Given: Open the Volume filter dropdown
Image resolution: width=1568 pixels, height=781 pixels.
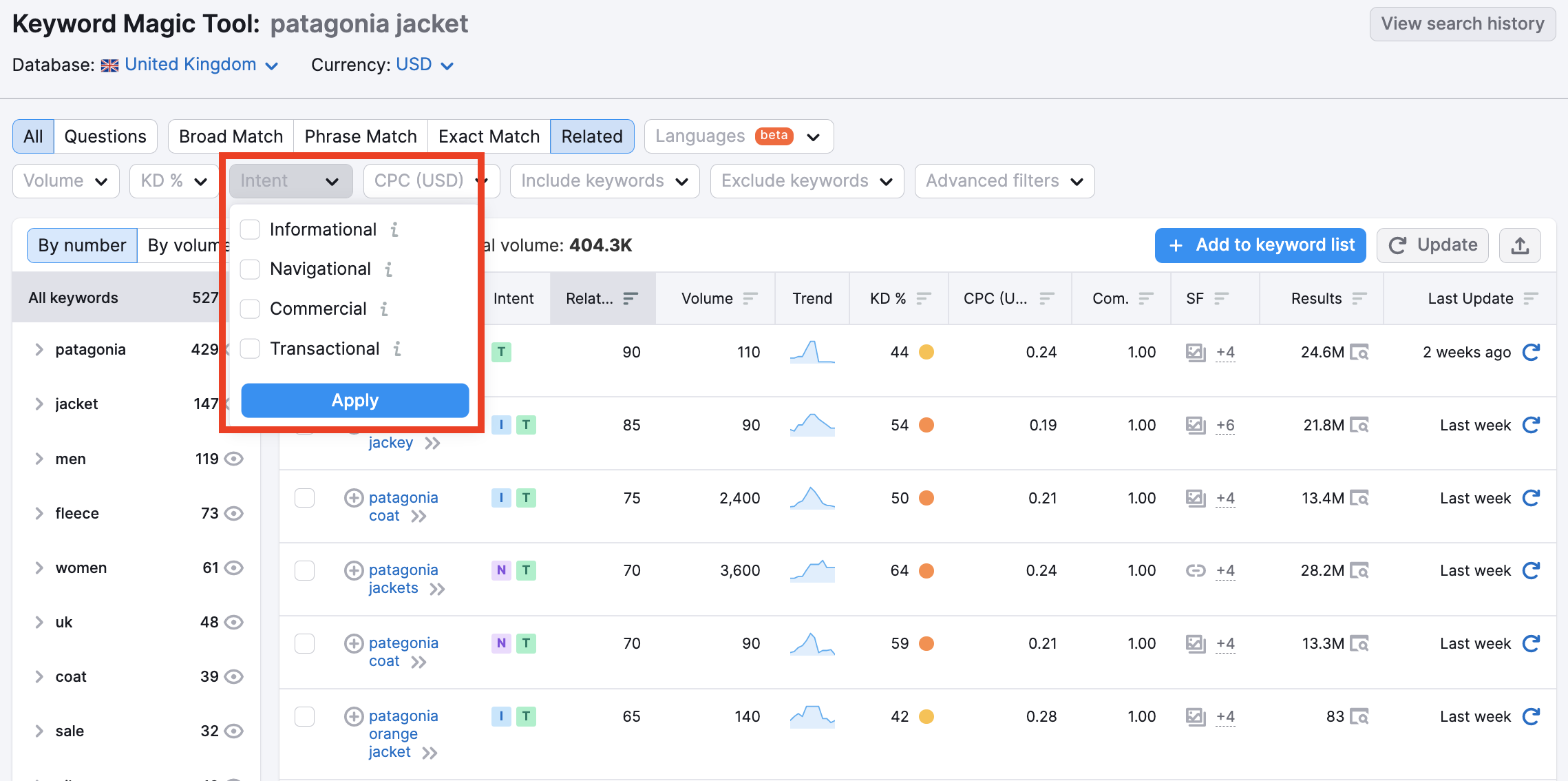Looking at the screenshot, I should (x=66, y=181).
